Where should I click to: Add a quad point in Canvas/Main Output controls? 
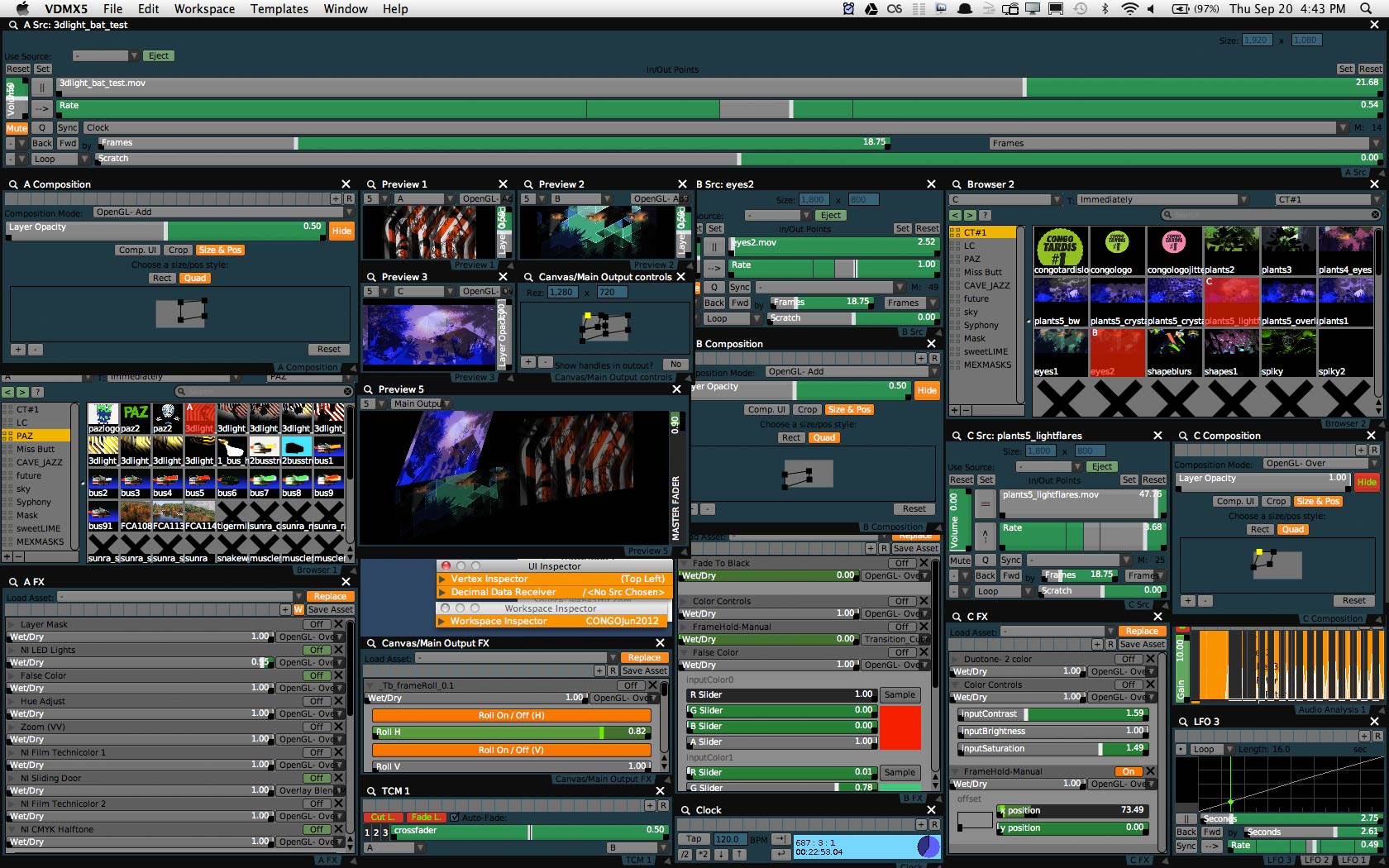click(x=528, y=363)
